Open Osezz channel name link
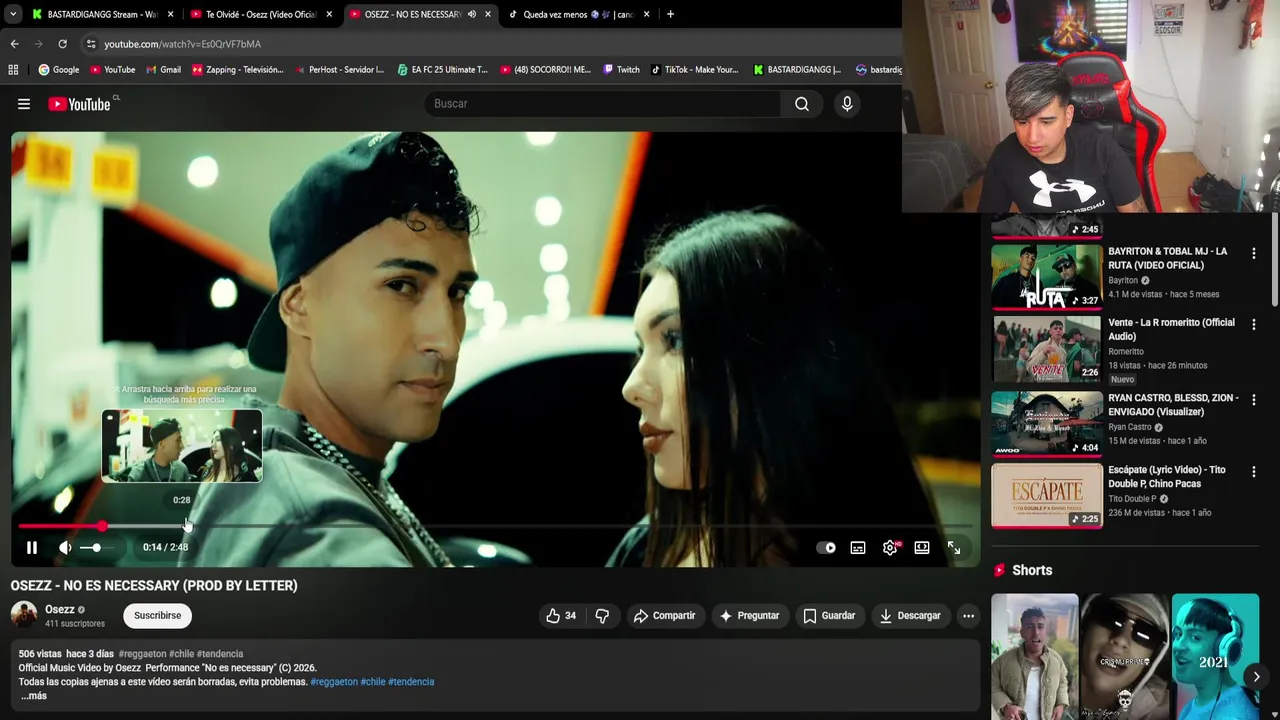1280x720 pixels. [x=60, y=609]
